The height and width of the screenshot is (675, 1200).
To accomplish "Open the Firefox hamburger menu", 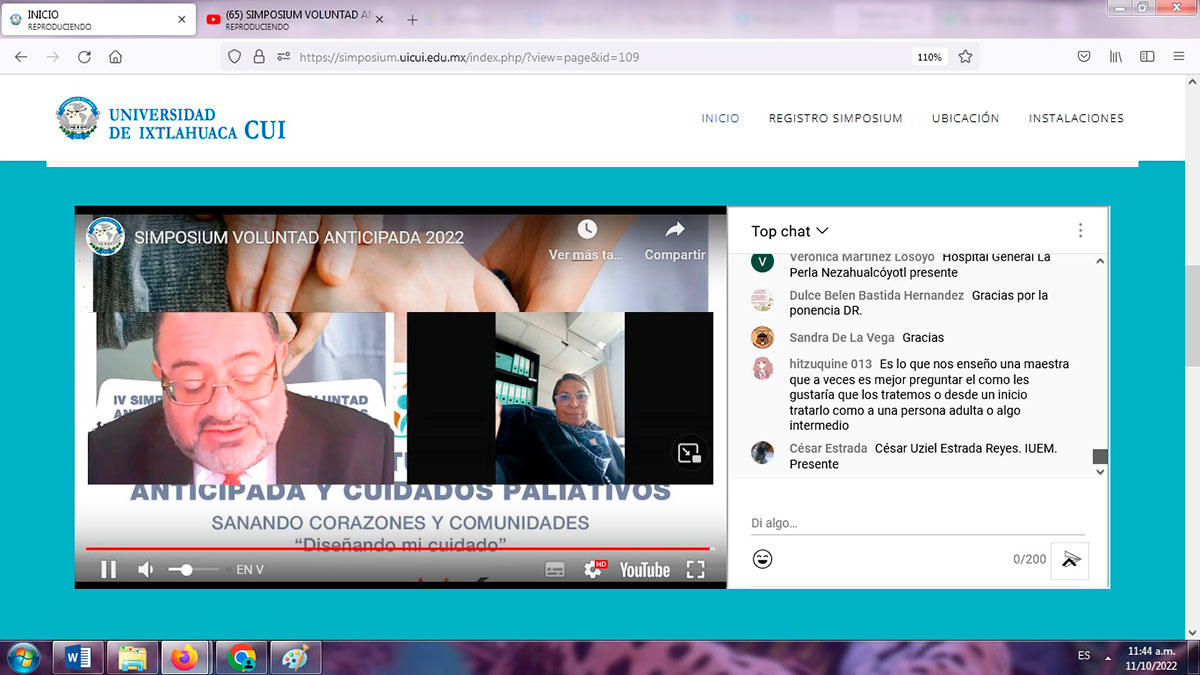I will click(1179, 57).
